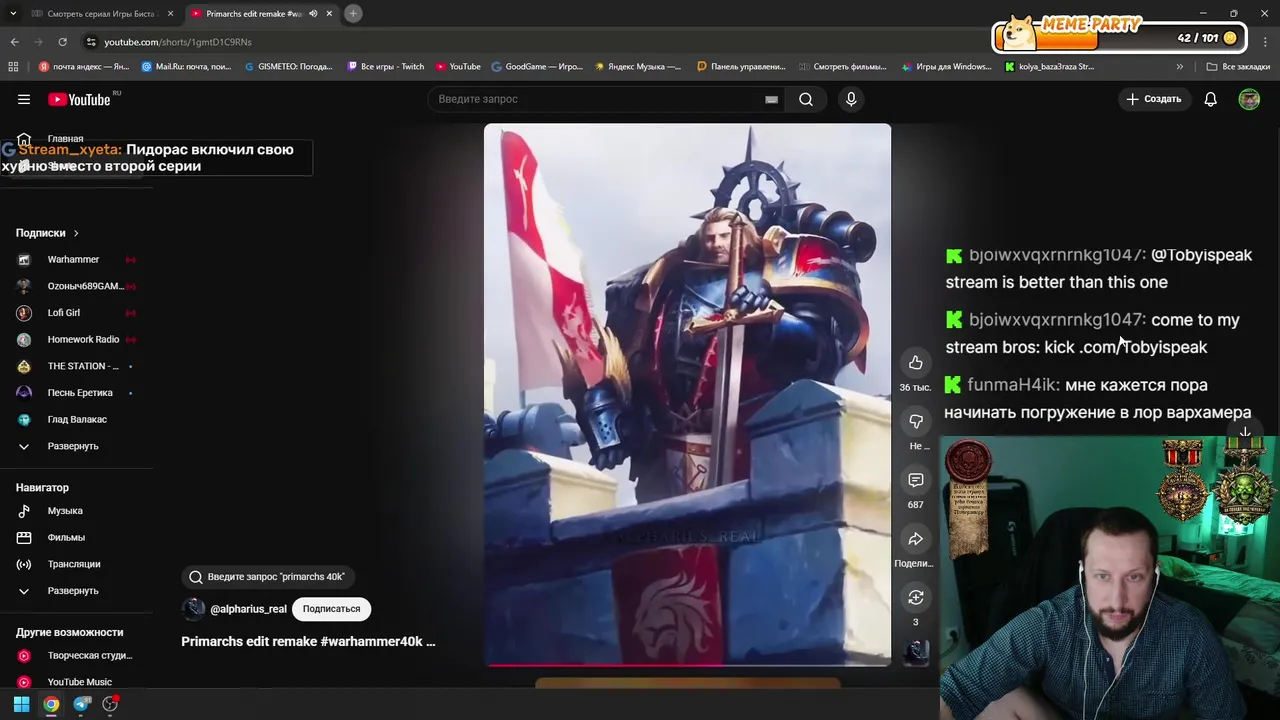Close the Primarchs edit remake tab
The height and width of the screenshot is (720, 1280).
[329, 14]
